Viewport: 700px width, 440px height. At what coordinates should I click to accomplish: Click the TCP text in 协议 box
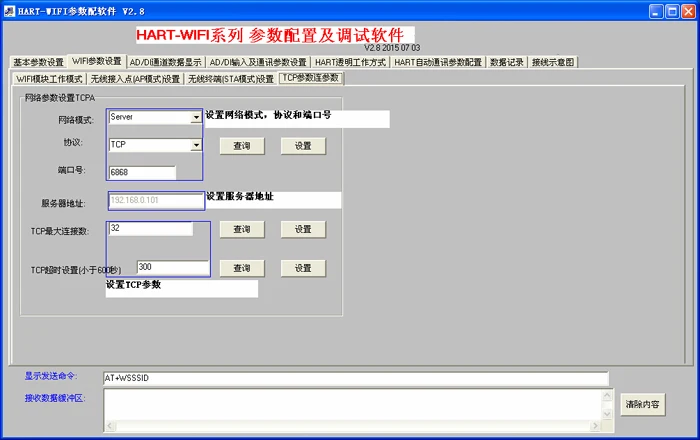118,145
